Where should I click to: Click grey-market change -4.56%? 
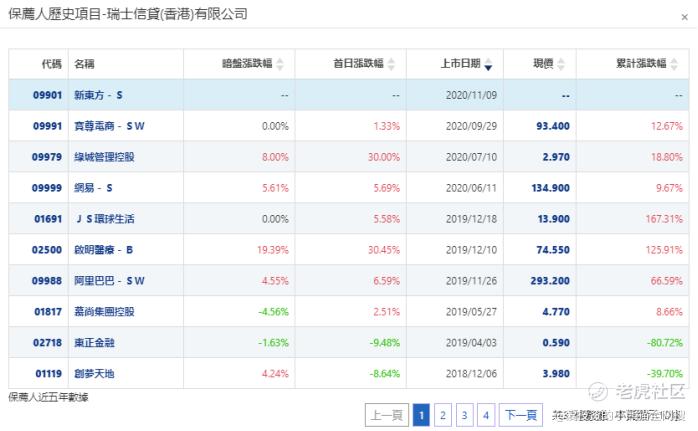pyautogui.click(x=273, y=312)
